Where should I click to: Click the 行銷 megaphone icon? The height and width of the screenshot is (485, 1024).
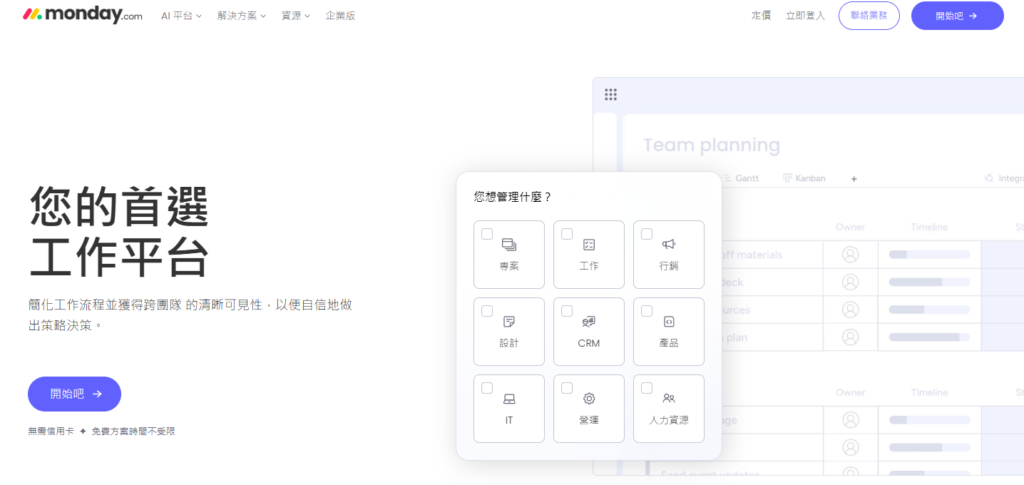click(x=669, y=244)
